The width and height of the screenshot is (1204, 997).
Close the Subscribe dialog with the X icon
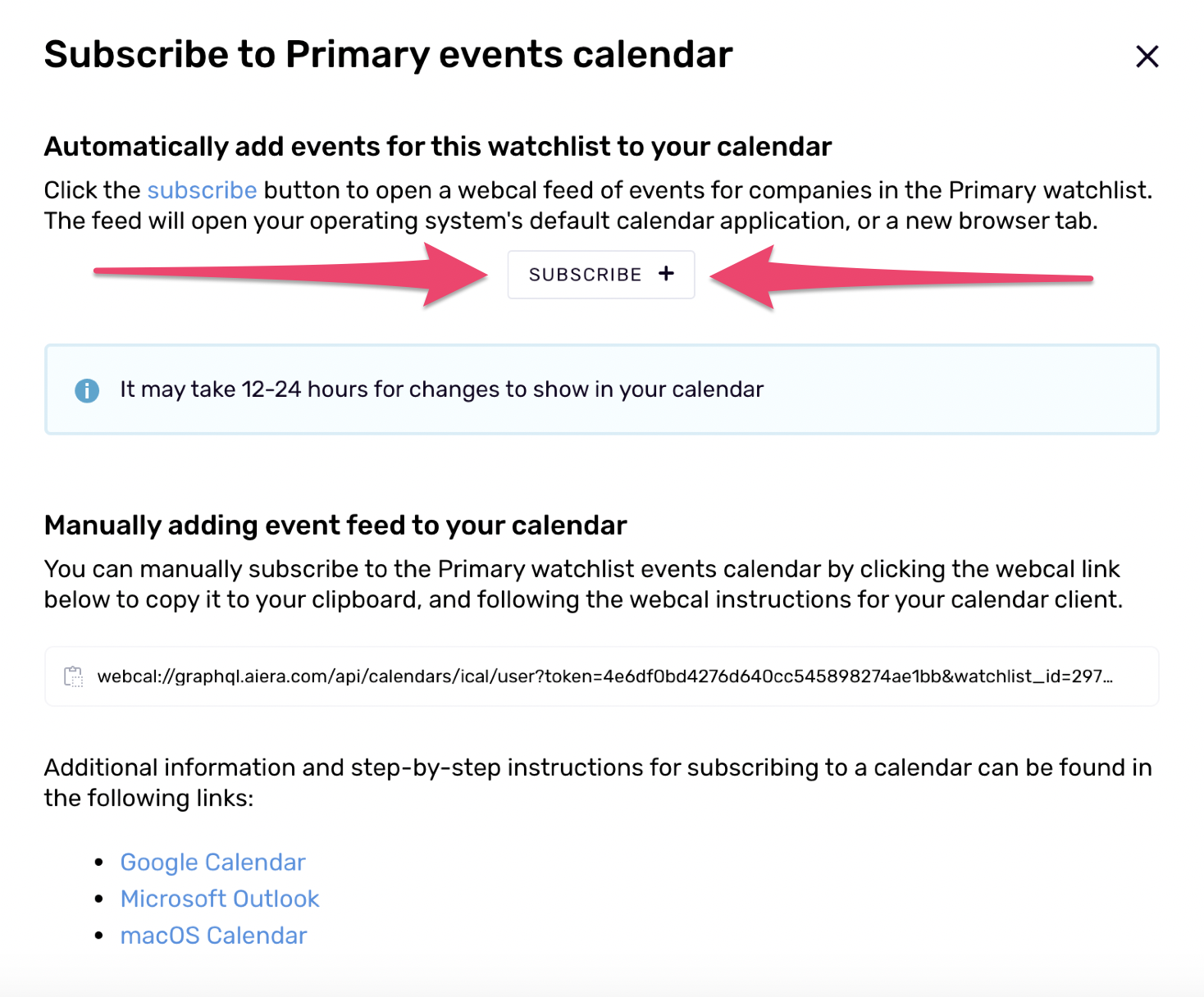1147,57
